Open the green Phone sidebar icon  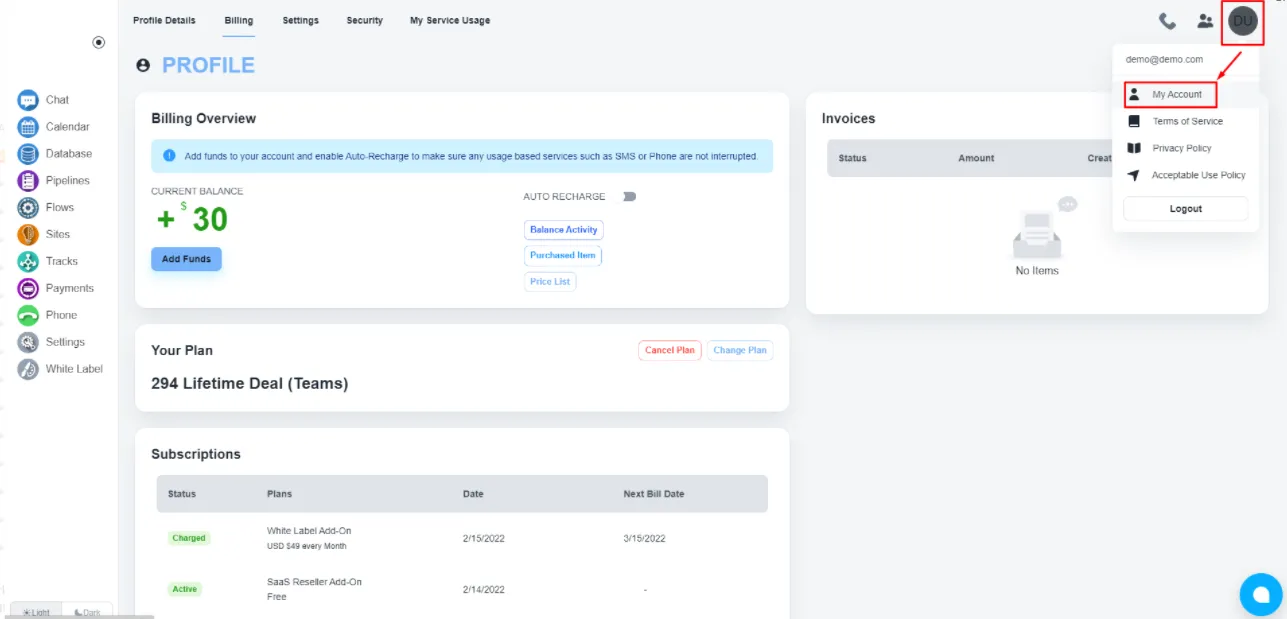point(28,315)
